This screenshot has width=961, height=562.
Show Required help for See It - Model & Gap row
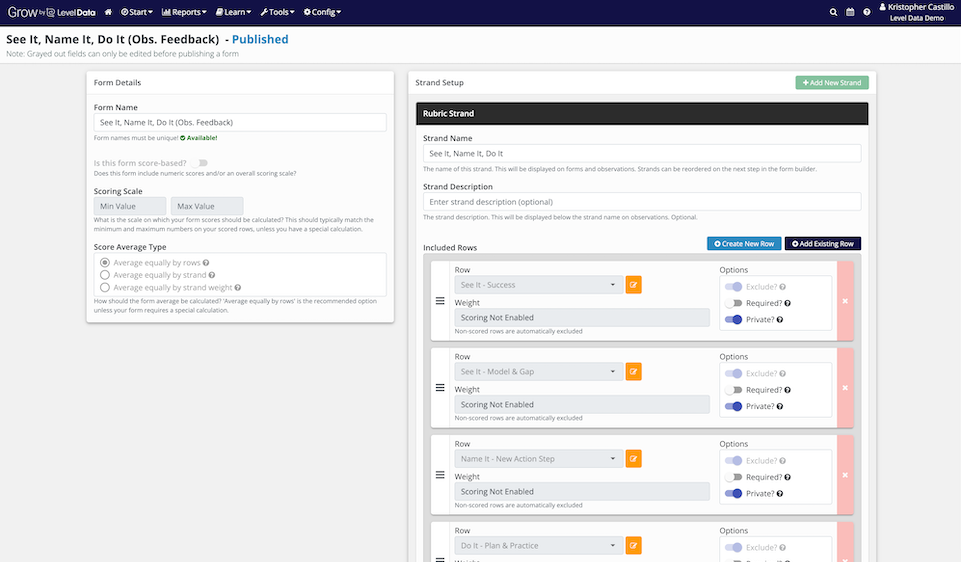pos(788,390)
